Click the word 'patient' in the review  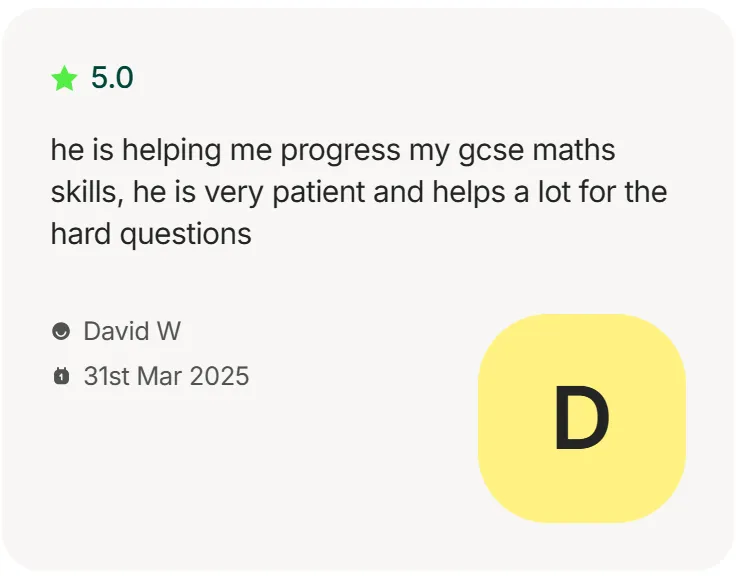point(319,193)
